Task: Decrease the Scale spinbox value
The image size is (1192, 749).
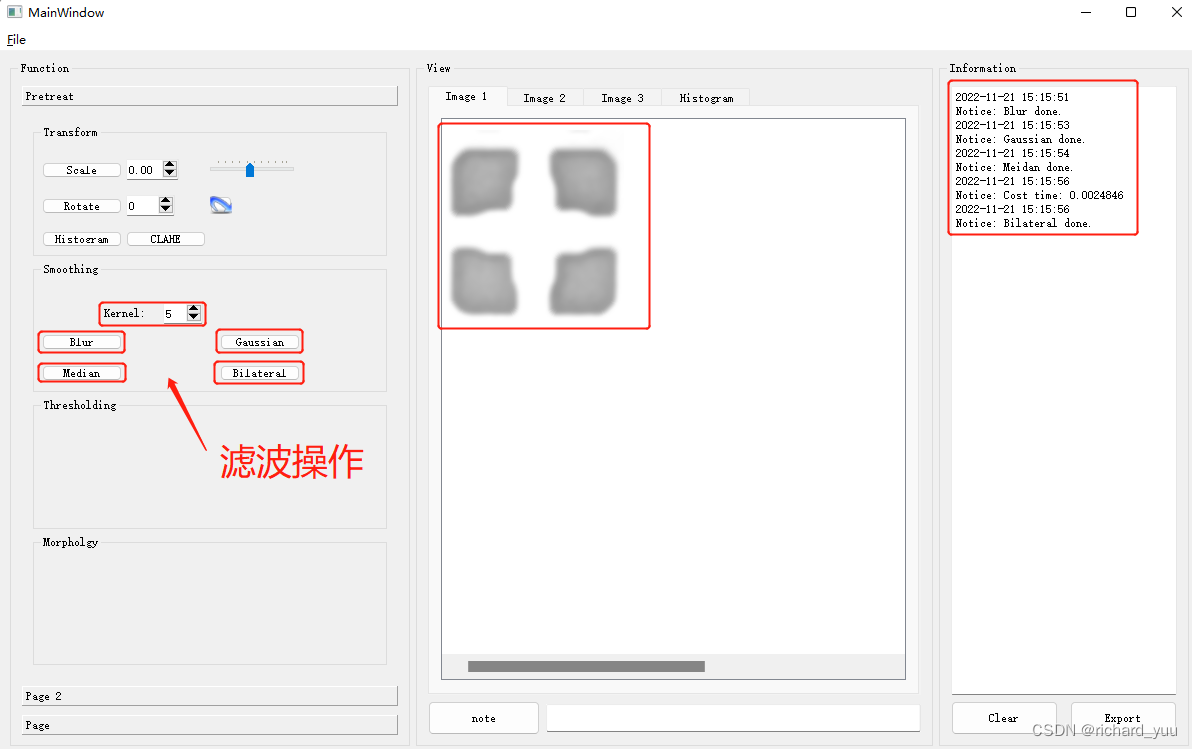Action: (x=170, y=173)
